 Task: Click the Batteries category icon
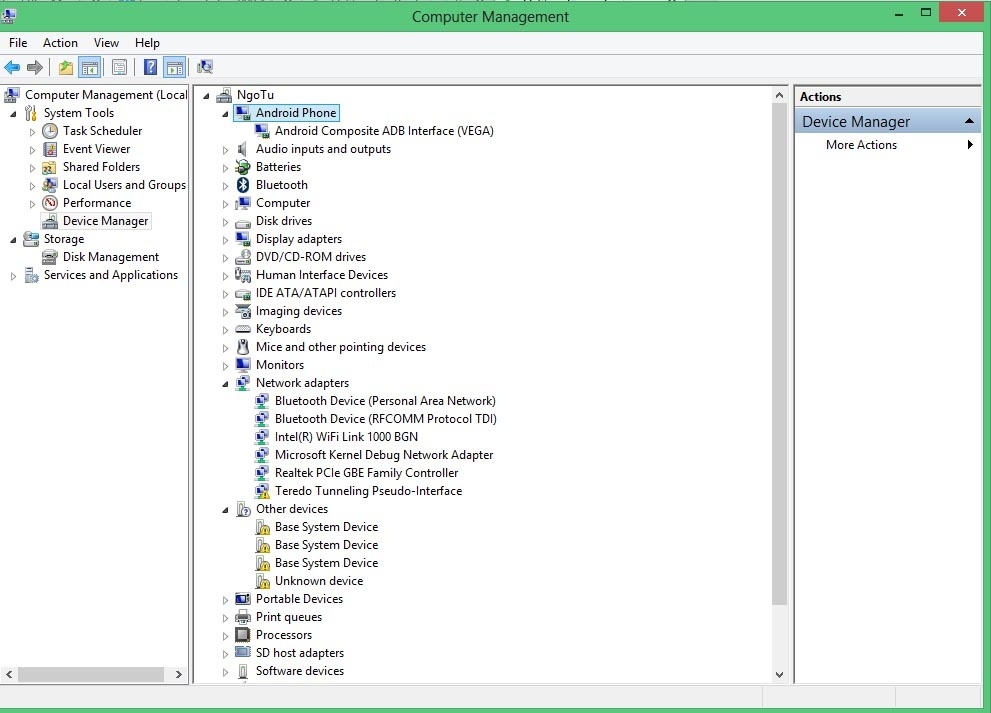point(243,167)
